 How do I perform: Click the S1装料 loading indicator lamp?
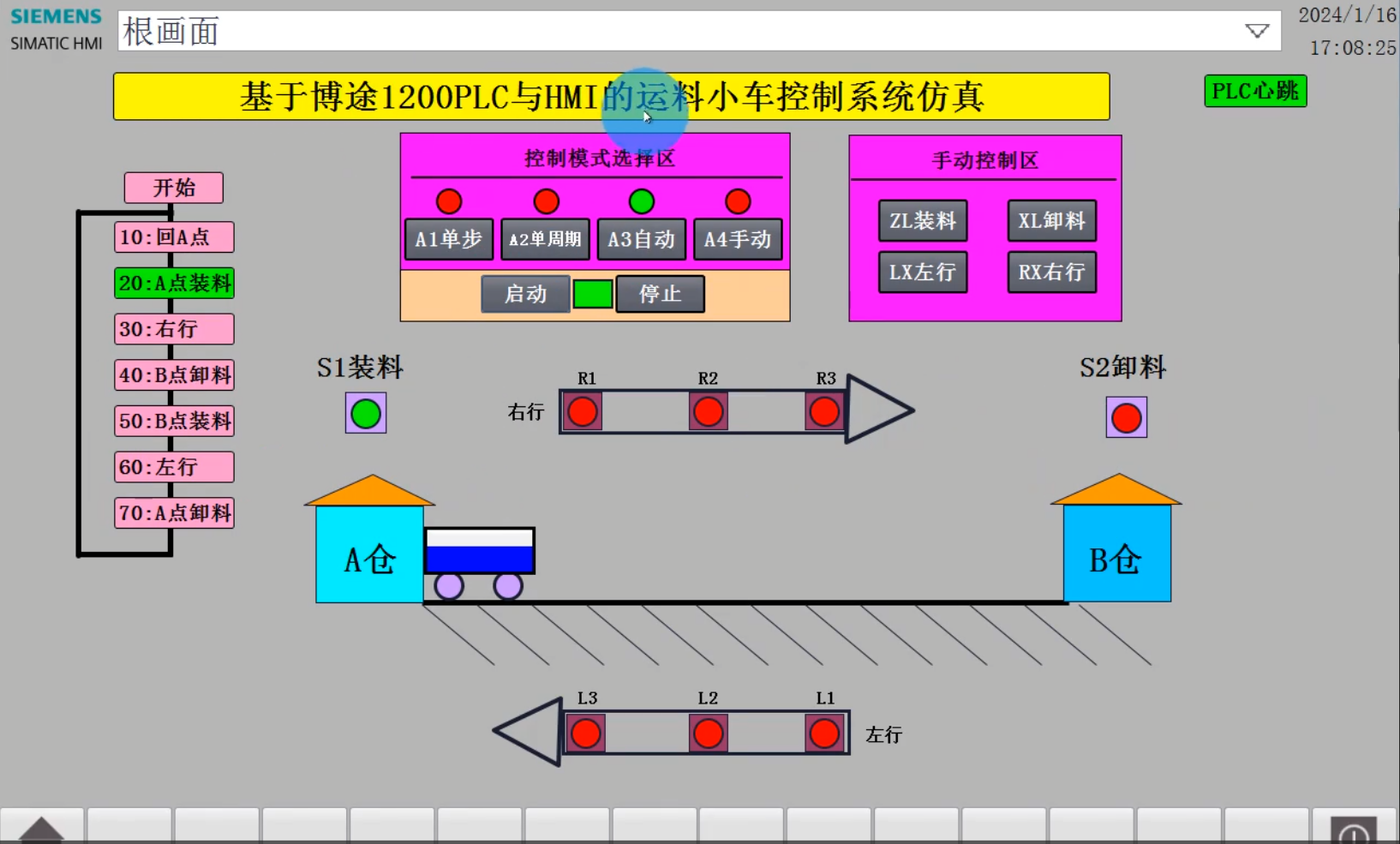click(366, 413)
